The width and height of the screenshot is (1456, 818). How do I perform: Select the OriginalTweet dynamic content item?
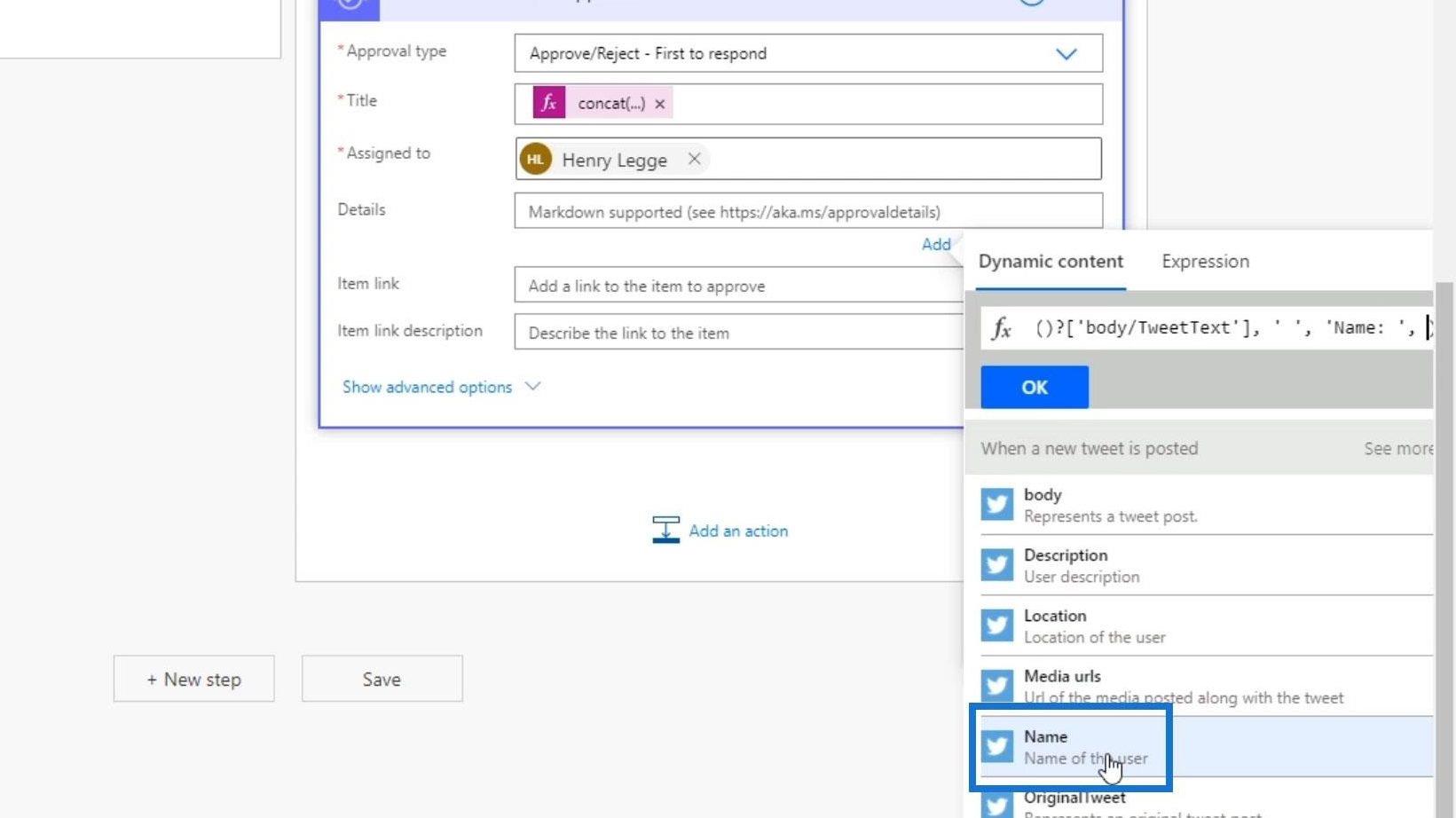1207,798
